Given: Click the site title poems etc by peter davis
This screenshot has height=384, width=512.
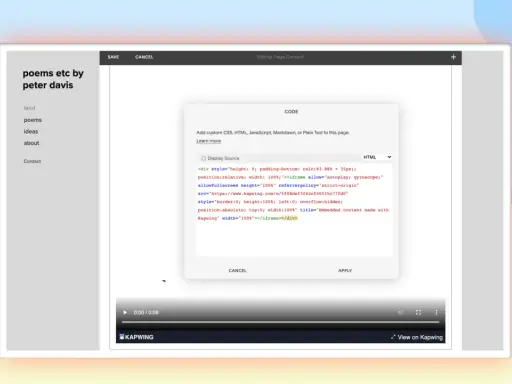Looking at the screenshot, I should 53,79.
